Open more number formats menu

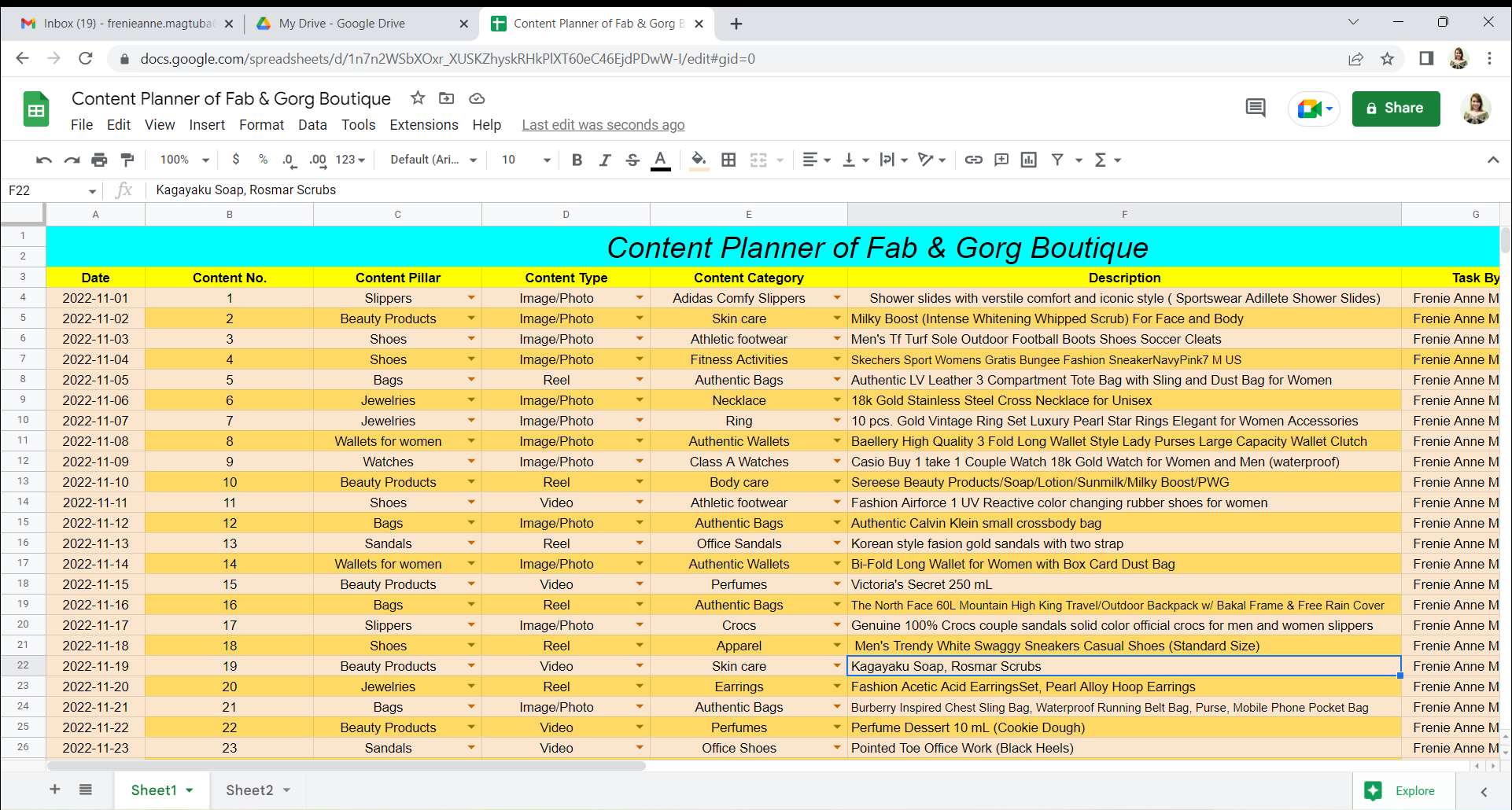[x=350, y=160]
